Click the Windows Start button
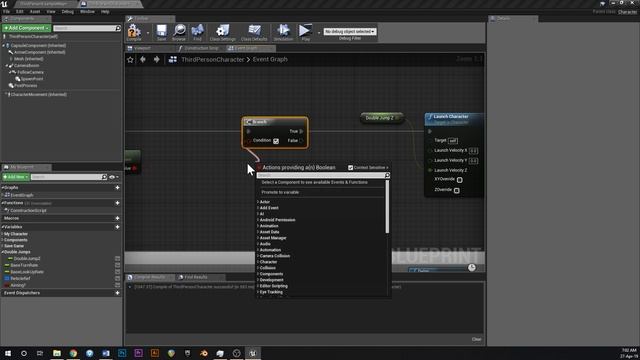 (x=8, y=353)
